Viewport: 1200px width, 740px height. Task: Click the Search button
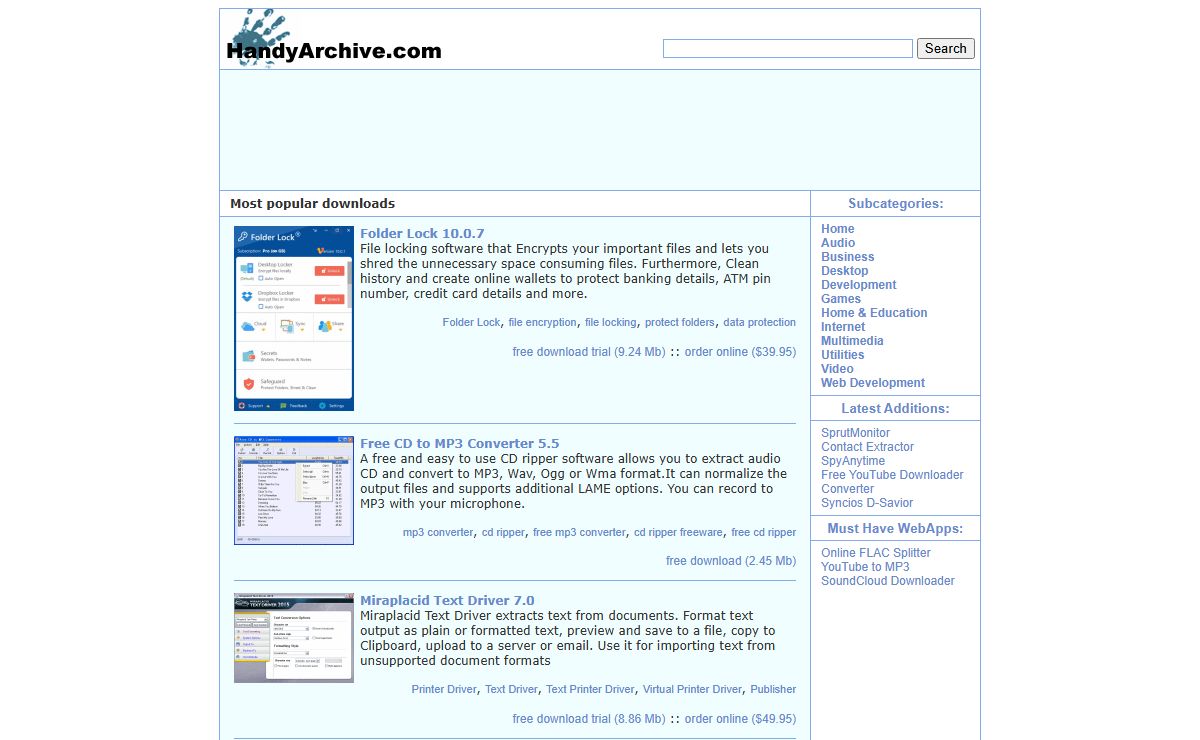pyautogui.click(x=946, y=48)
